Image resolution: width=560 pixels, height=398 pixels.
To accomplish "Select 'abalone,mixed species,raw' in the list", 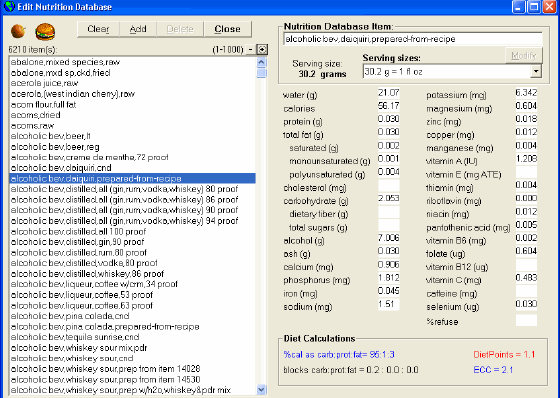I will point(132,62).
